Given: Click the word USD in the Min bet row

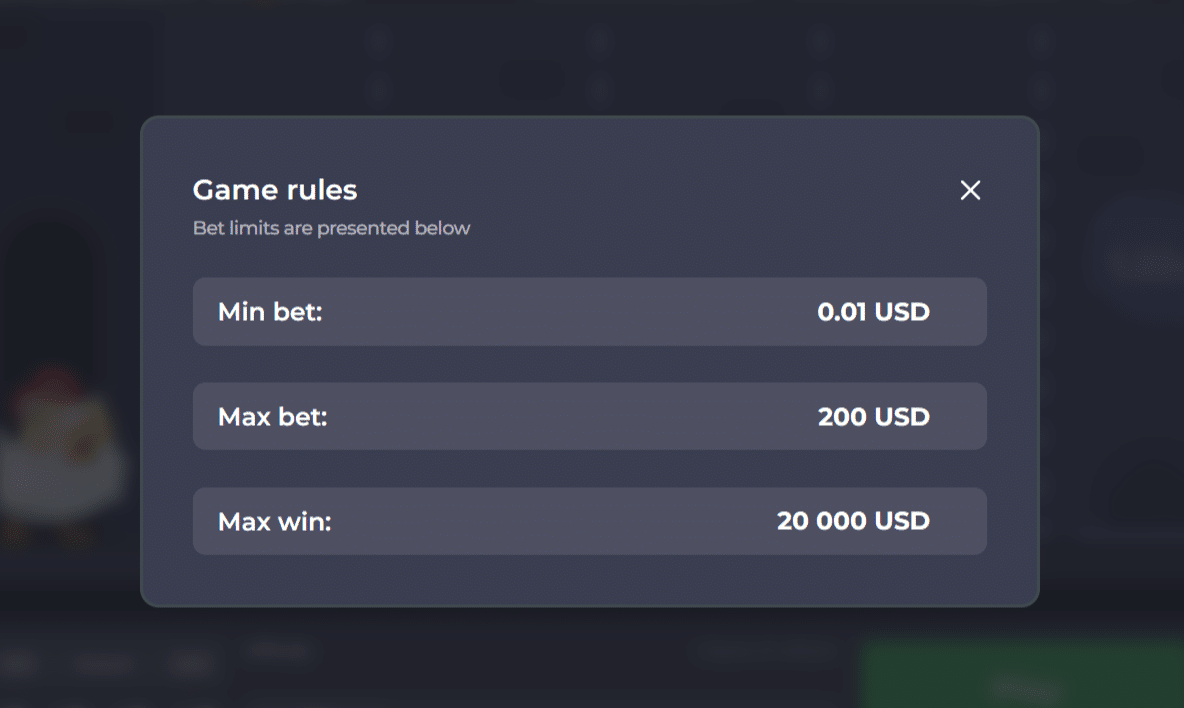Looking at the screenshot, I should (x=902, y=312).
